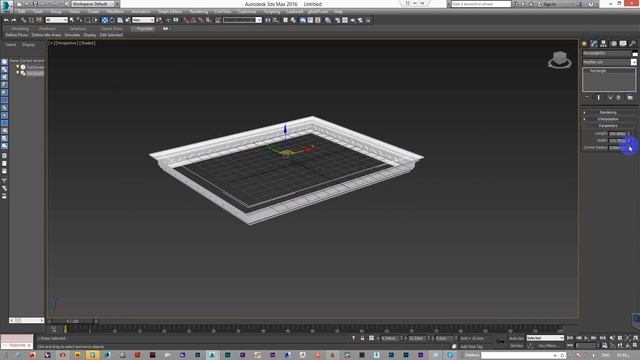Activate the Select and Rotate tool

112,20
